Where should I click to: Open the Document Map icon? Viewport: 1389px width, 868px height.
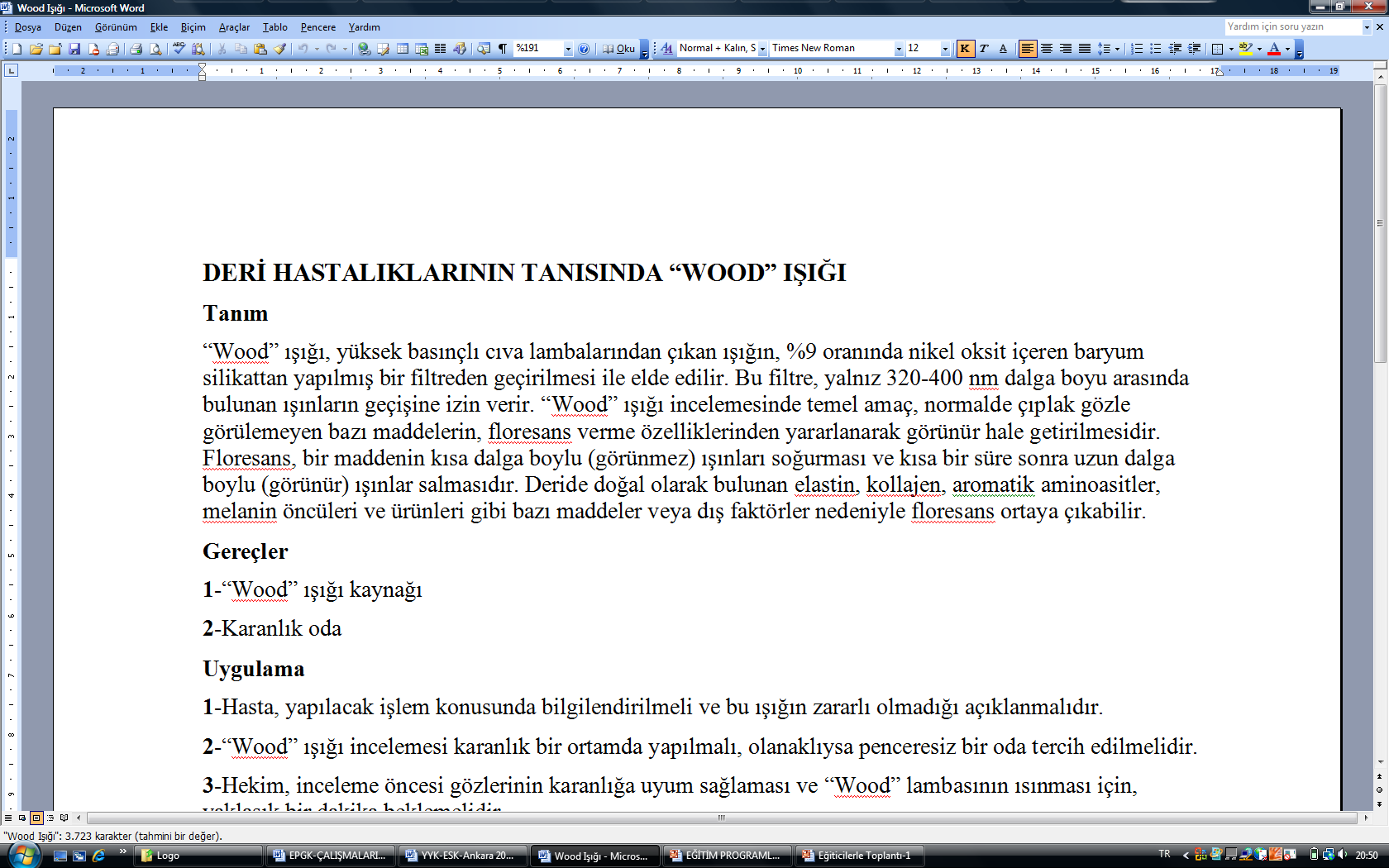[484, 49]
